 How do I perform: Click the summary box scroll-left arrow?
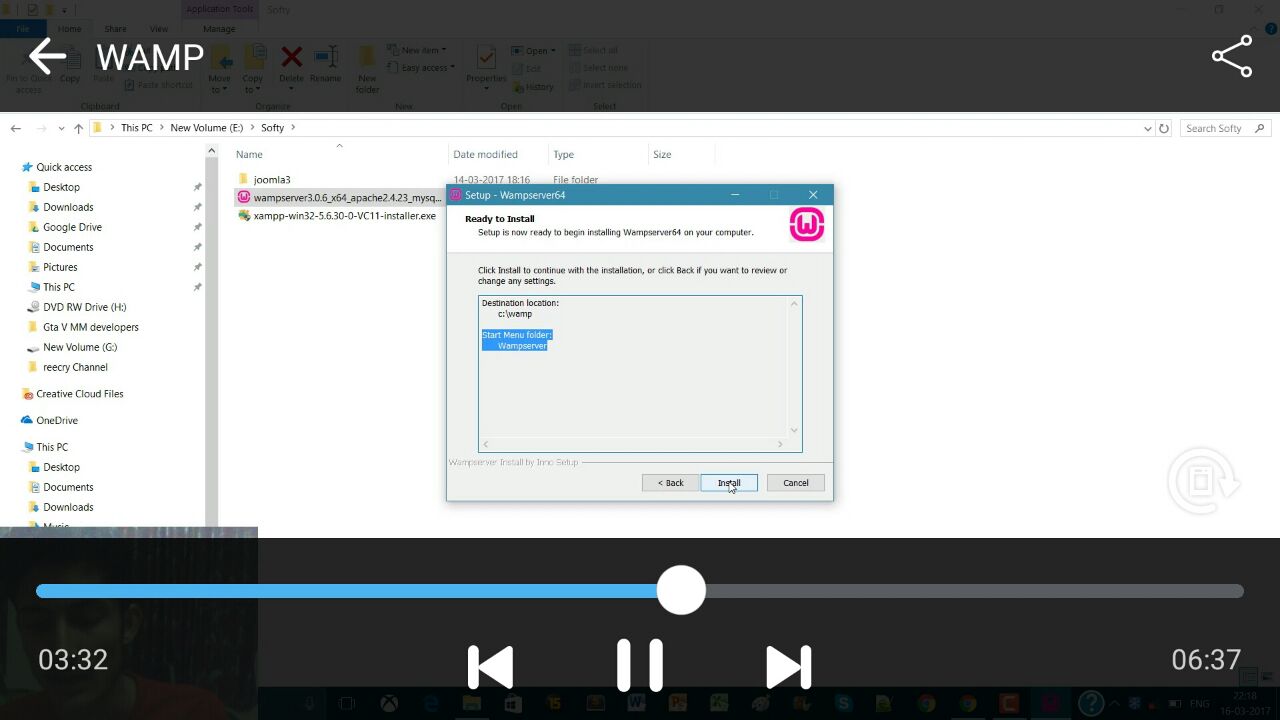(x=486, y=444)
